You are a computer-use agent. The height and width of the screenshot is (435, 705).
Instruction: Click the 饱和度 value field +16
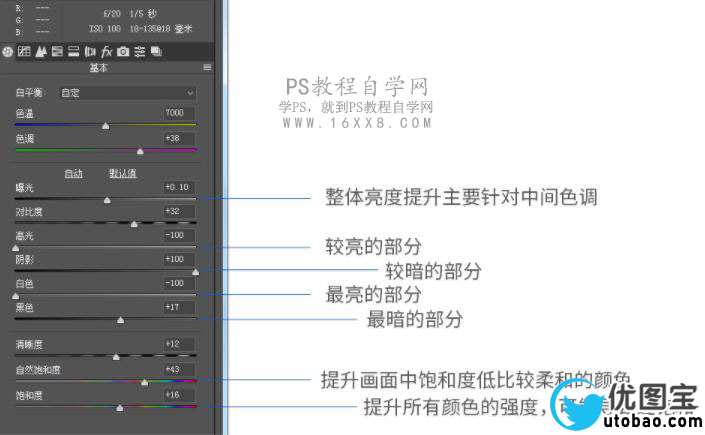click(x=179, y=395)
